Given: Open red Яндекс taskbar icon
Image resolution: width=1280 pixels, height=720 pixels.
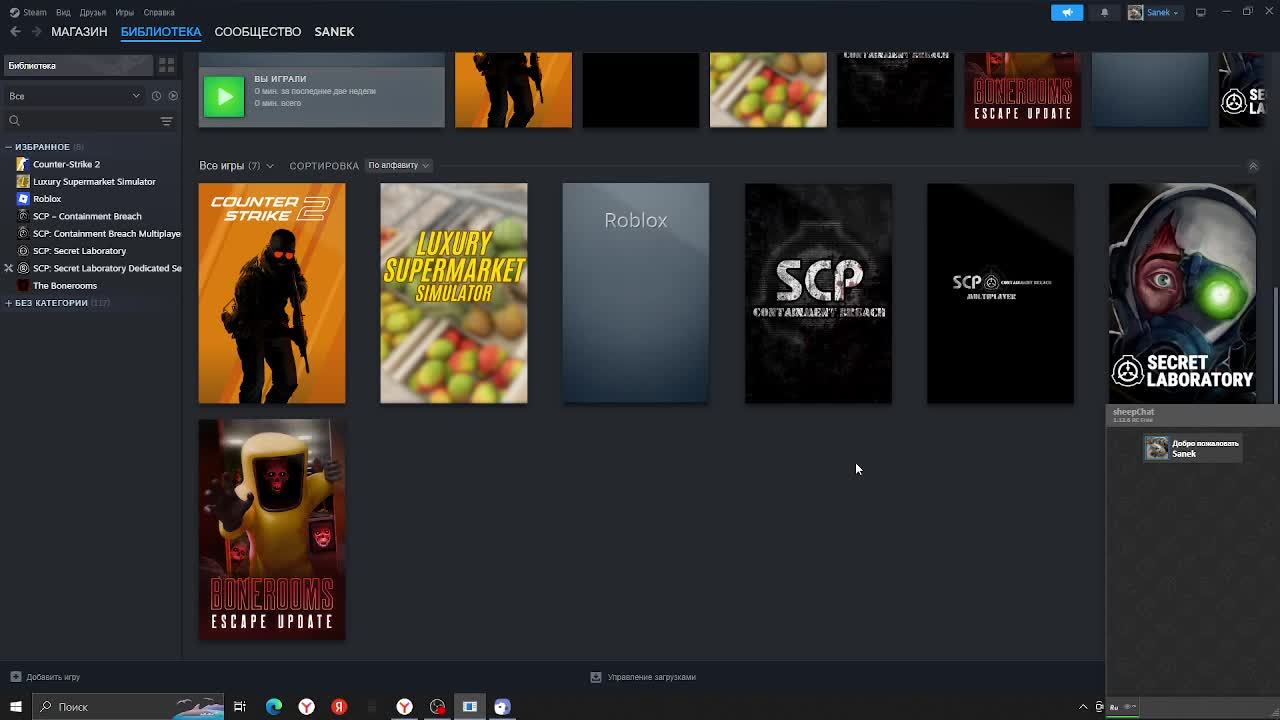Looking at the screenshot, I should coord(339,707).
